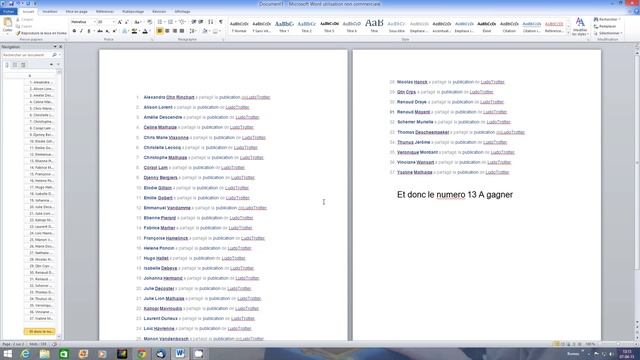
Task: Switch to the Publipostage tab
Action: point(133,11)
